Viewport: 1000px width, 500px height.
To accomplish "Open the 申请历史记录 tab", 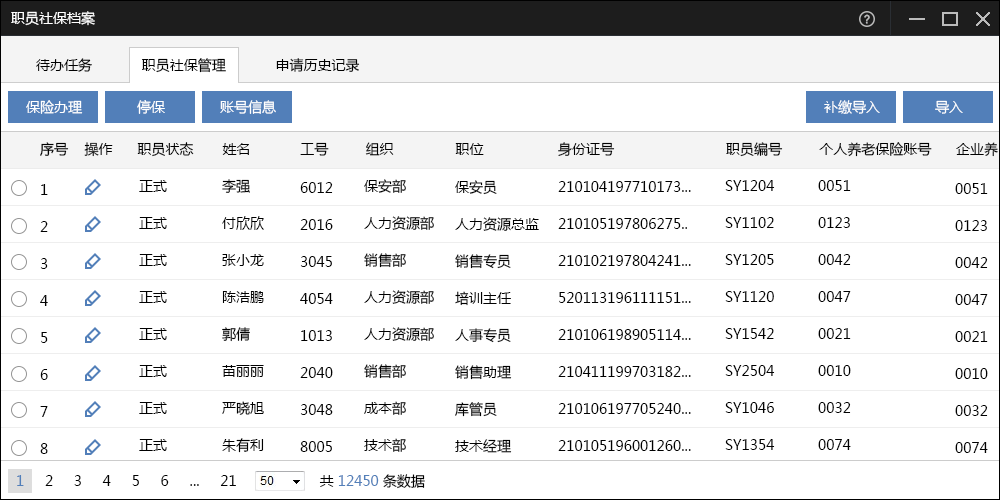I will (317, 66).
